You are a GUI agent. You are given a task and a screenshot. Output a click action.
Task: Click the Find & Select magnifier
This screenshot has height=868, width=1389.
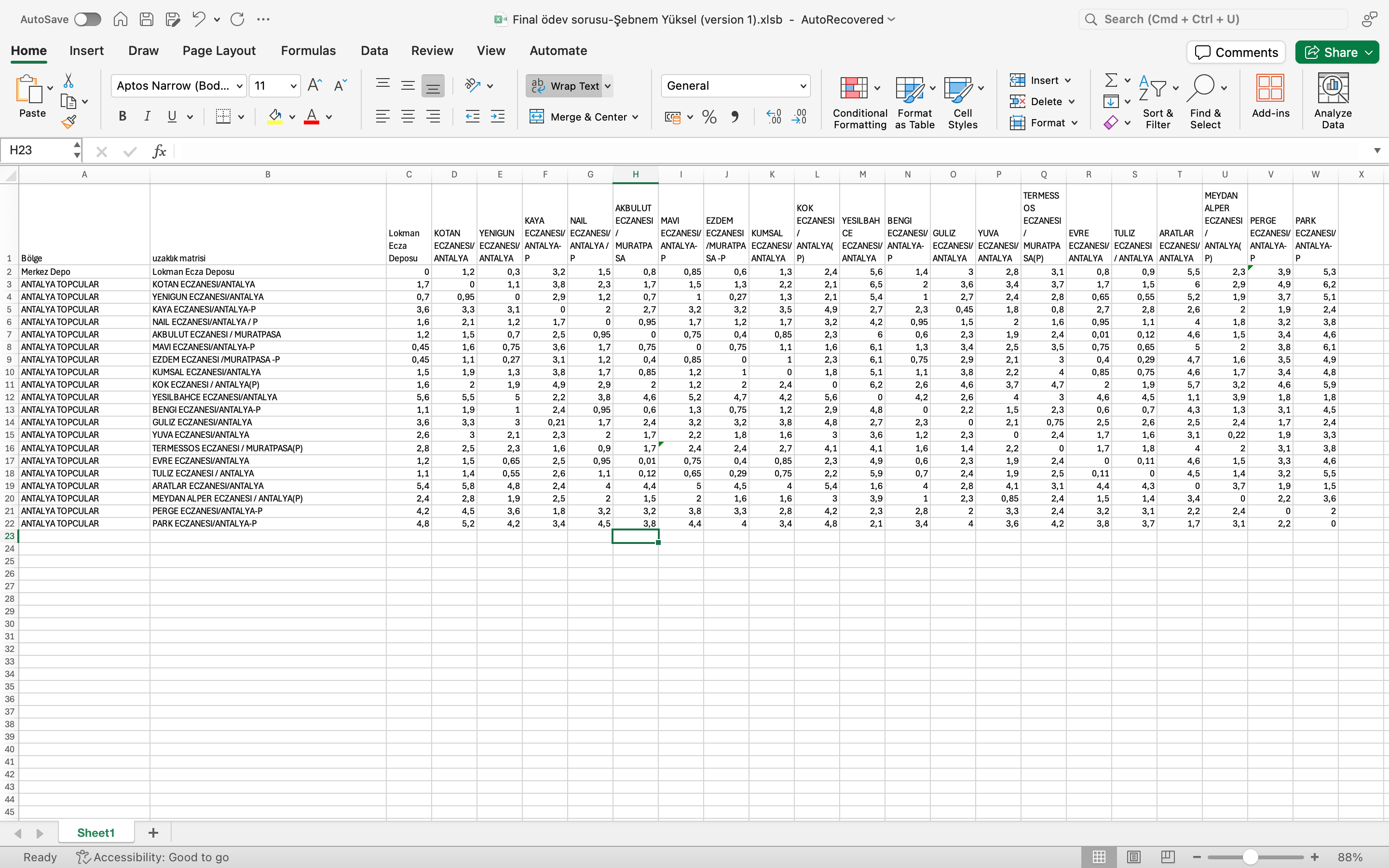pyautogui.click(x=1201, y=88)
